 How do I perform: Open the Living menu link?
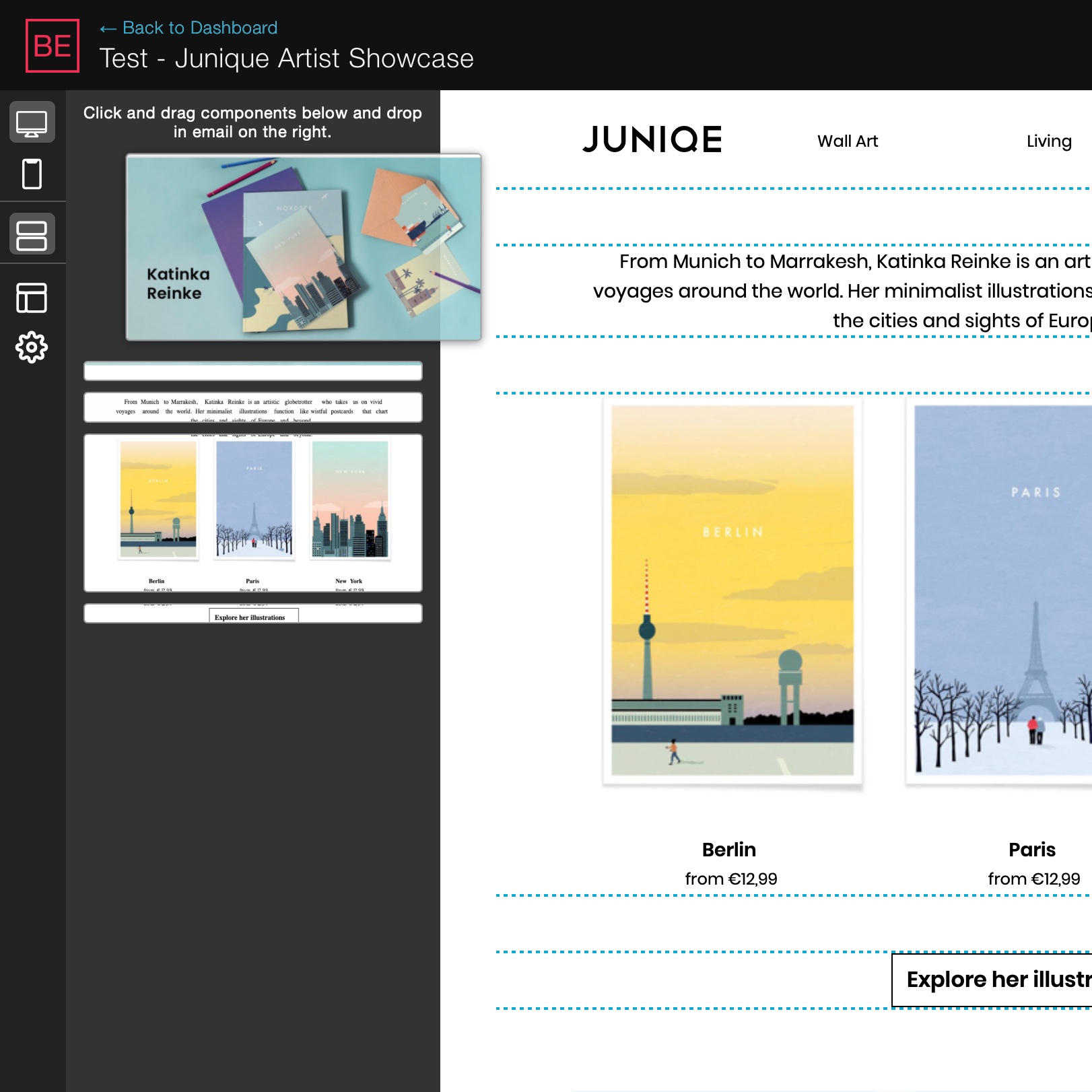coord(1049,141)
